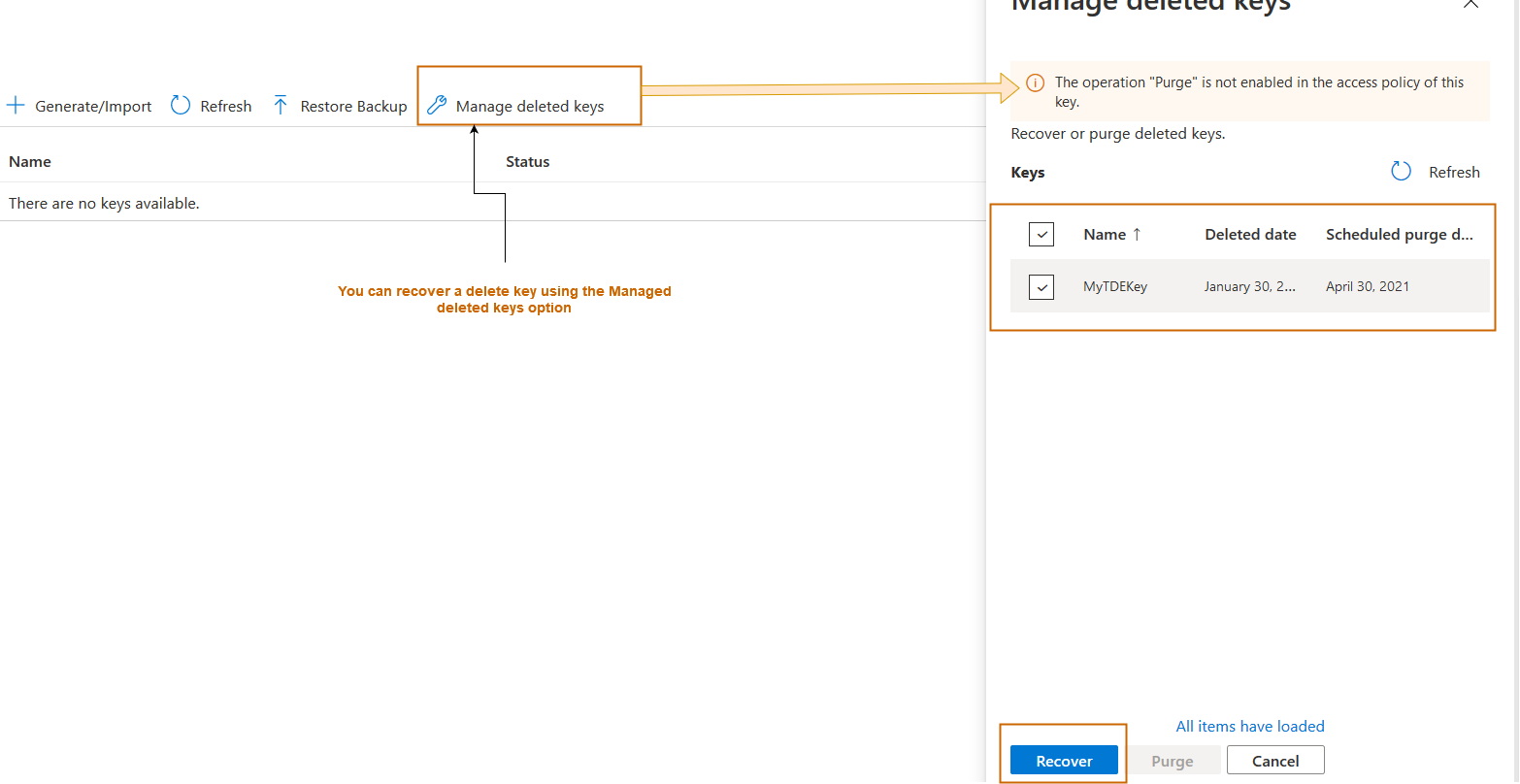Click the Generate/Import plus icon
The width and height of the screenshot is (1520, 784).
pyautogui.click(x=16, y=106)
